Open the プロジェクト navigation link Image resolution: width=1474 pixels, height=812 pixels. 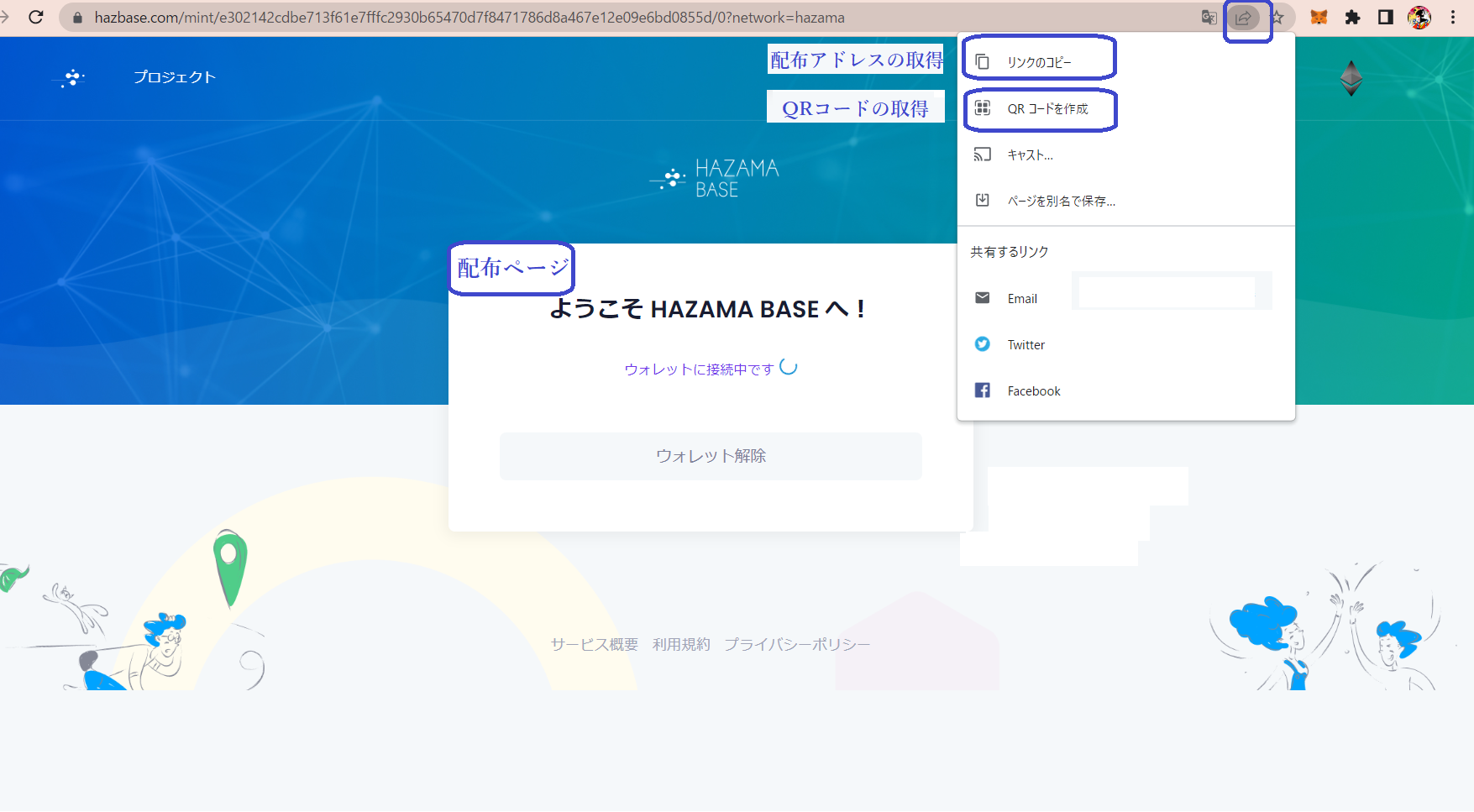point(175,77)
